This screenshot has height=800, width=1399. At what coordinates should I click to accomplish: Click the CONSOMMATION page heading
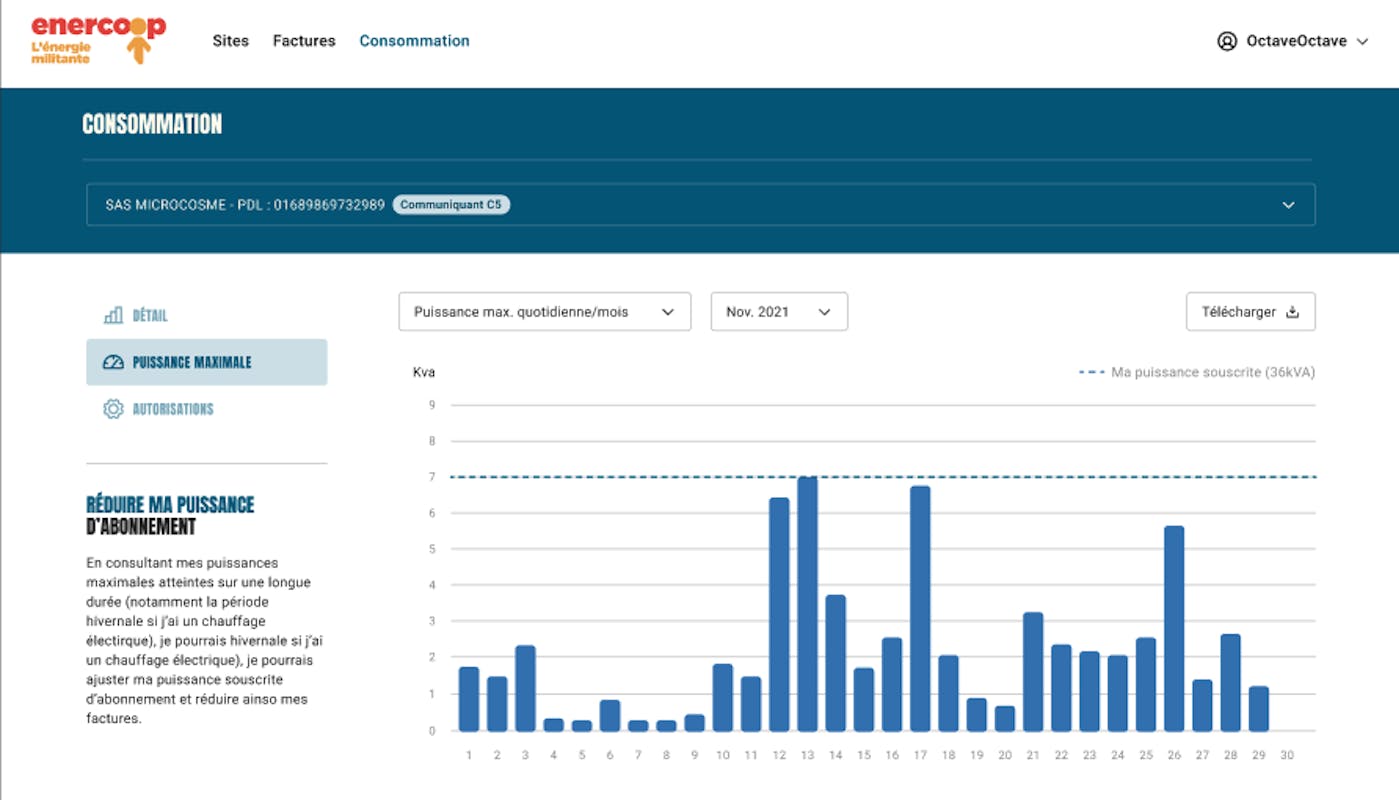[152, 124]
